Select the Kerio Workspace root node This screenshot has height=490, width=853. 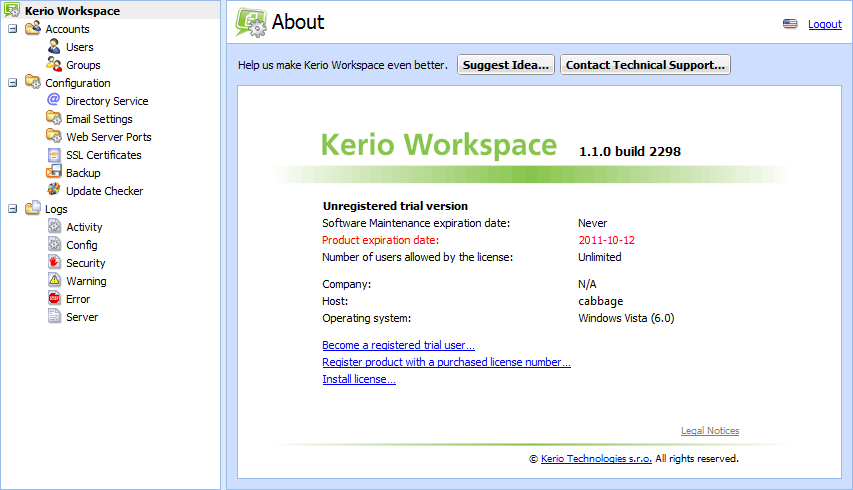pyautogui.click(x=72, y=11)
